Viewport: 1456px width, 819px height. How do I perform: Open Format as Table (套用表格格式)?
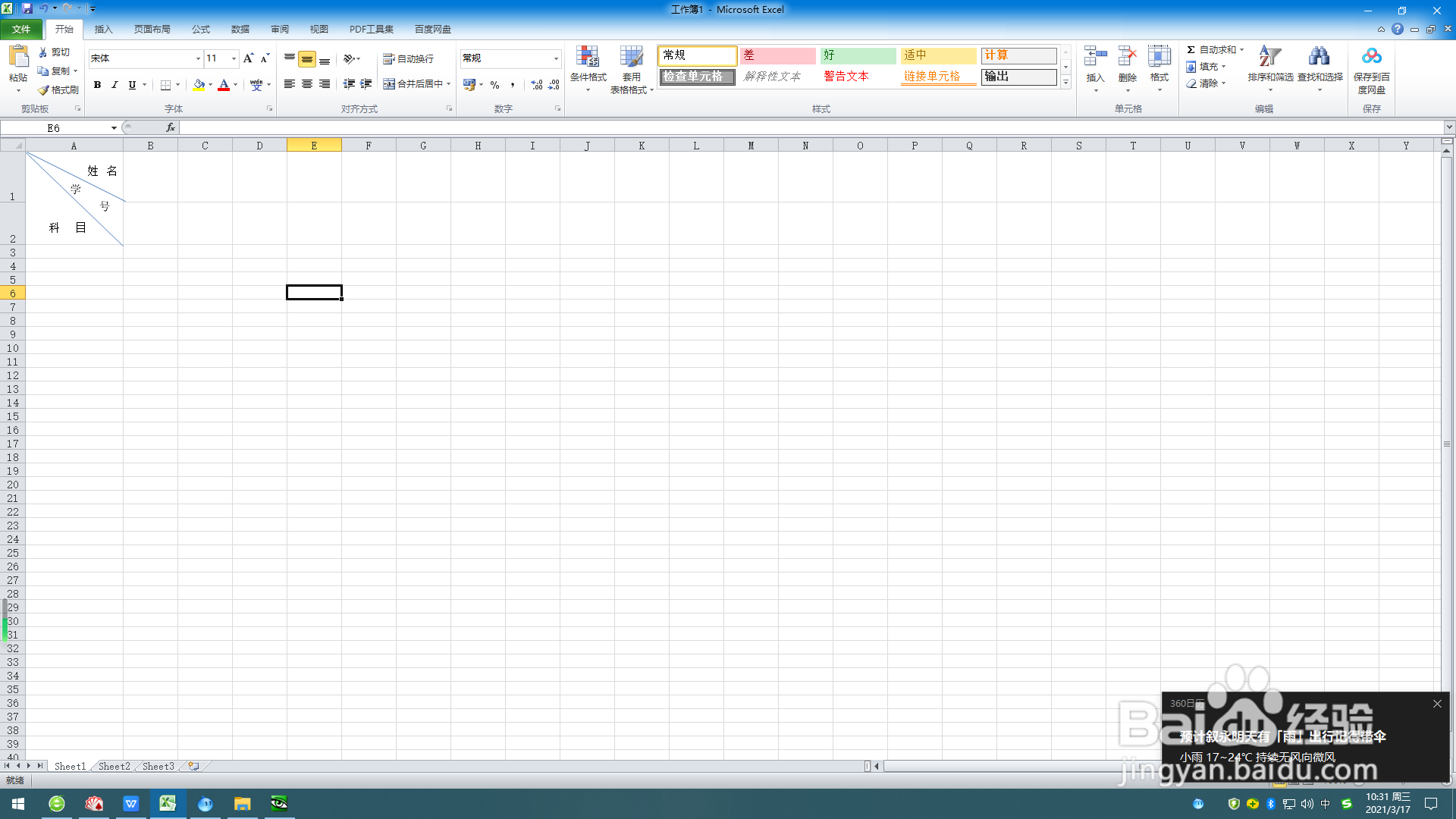click(x=632, y=69)
